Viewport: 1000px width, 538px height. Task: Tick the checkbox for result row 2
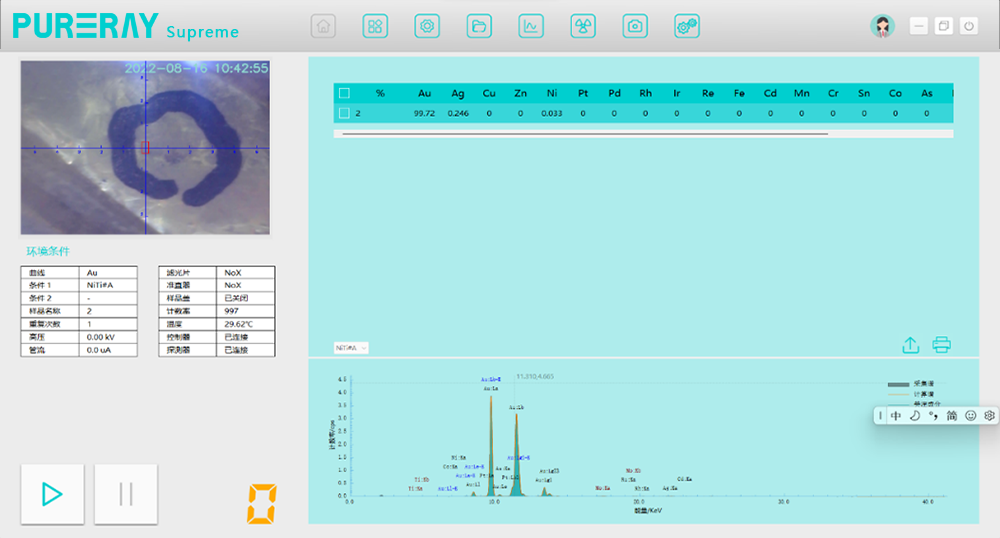344,113
